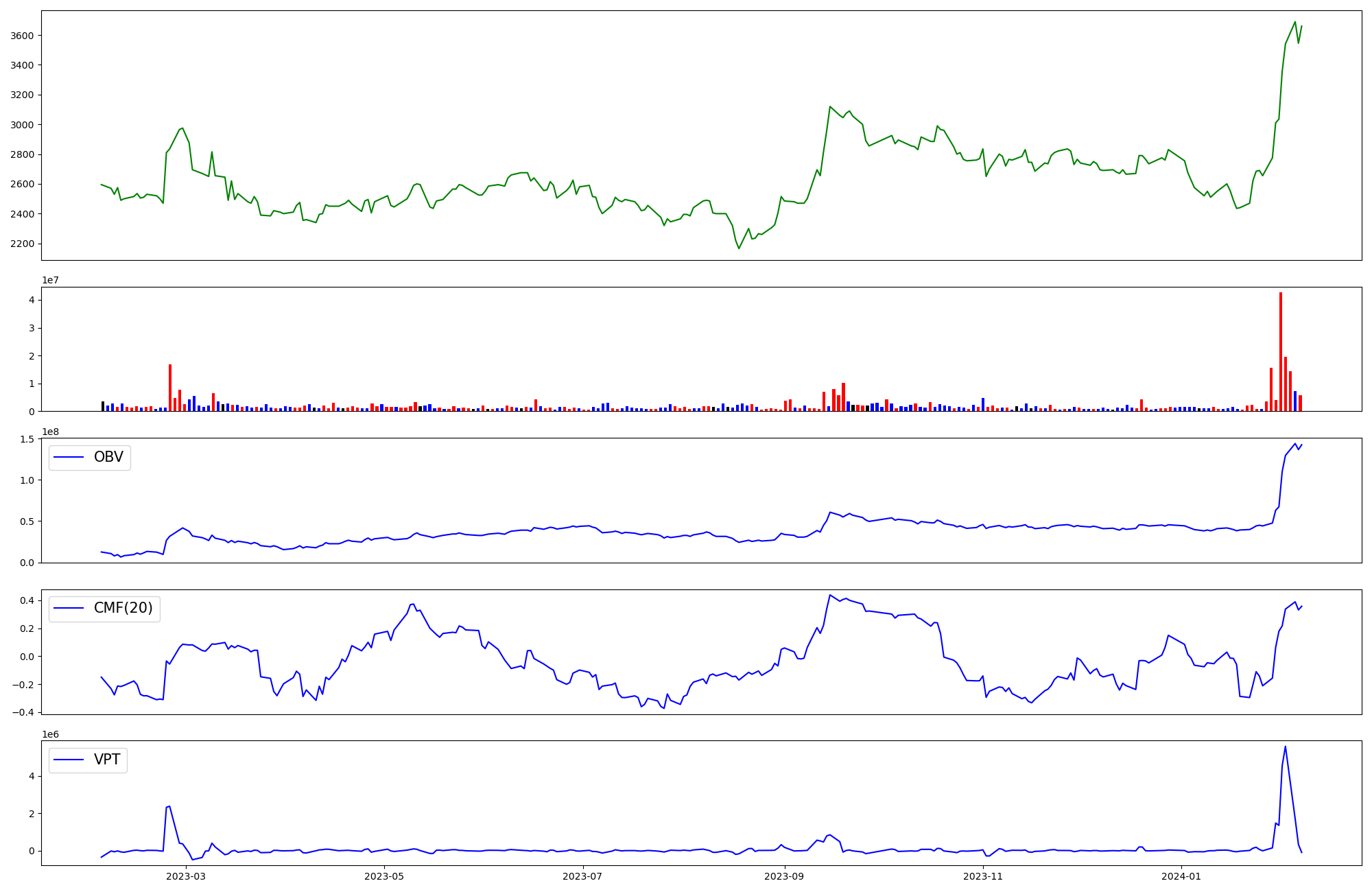The image size is (1372, 892).
Task: Click the CMF(20) legend label
Action: pyautogui.click(x=123, y=609)
